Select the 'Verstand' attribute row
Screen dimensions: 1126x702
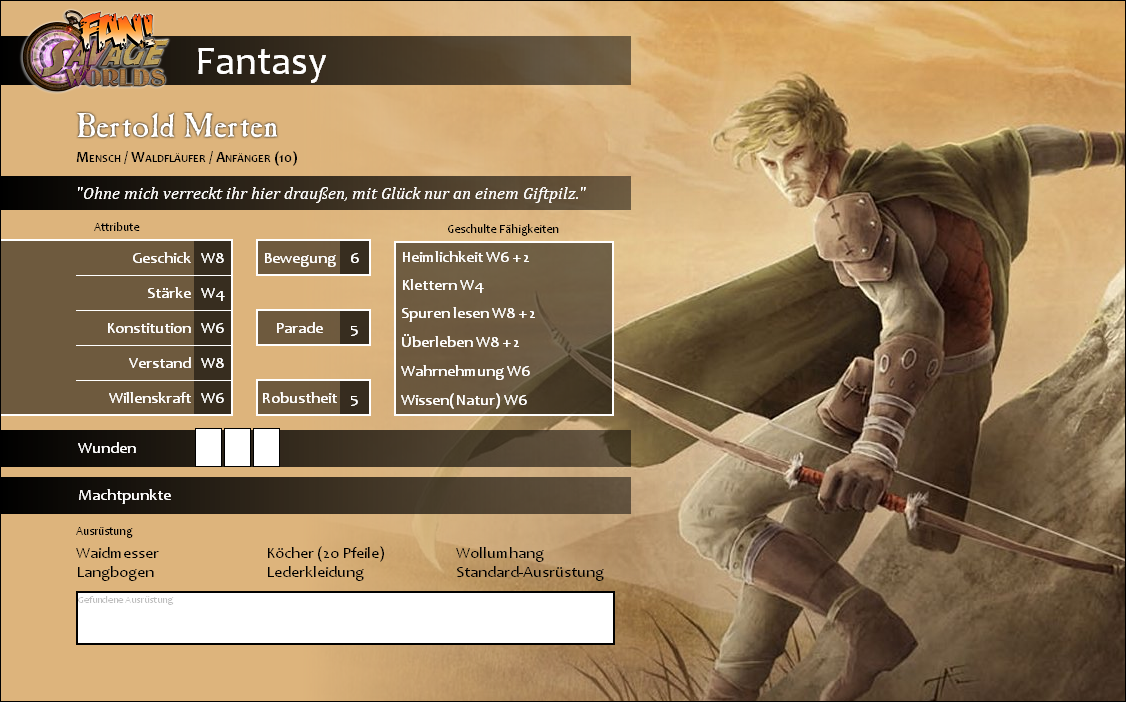pyautogui.click(x=154, y=363)
